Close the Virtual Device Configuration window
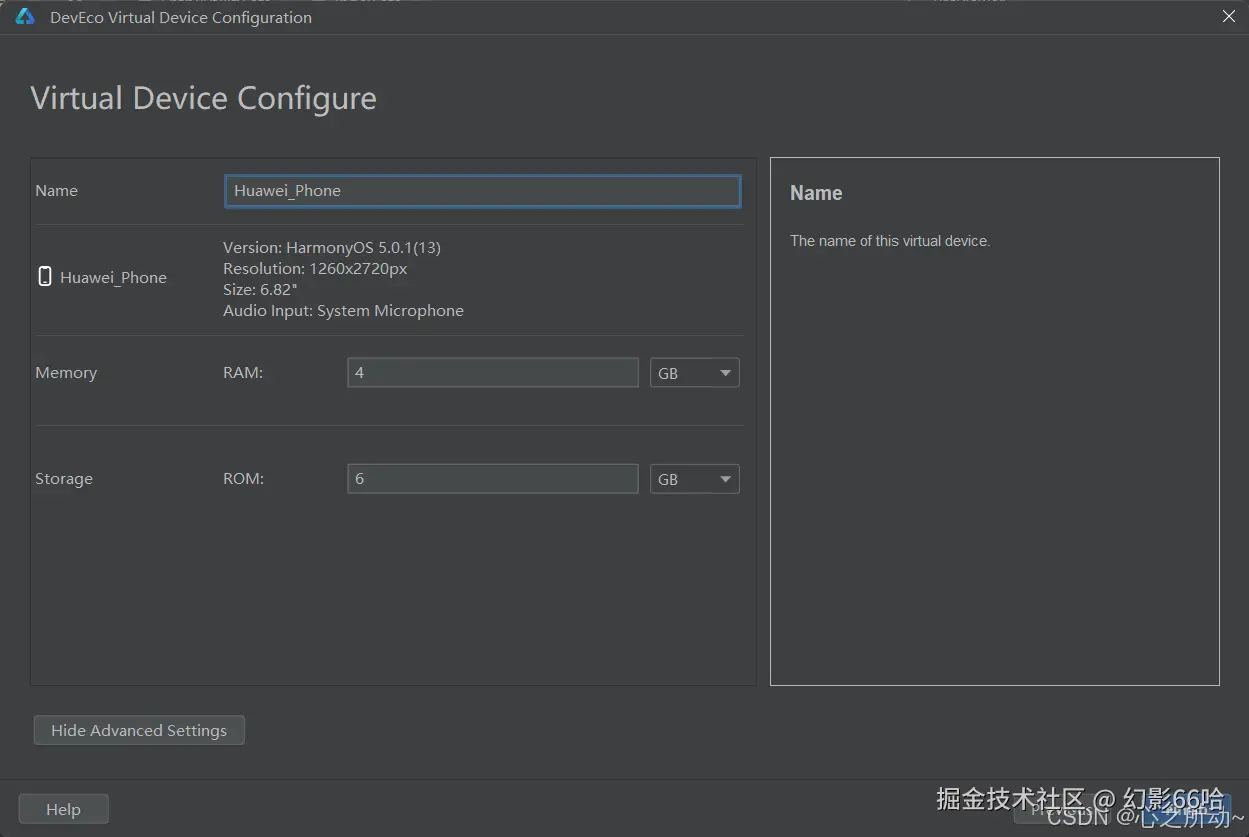1249x837 pixels. click(1229, 17)
